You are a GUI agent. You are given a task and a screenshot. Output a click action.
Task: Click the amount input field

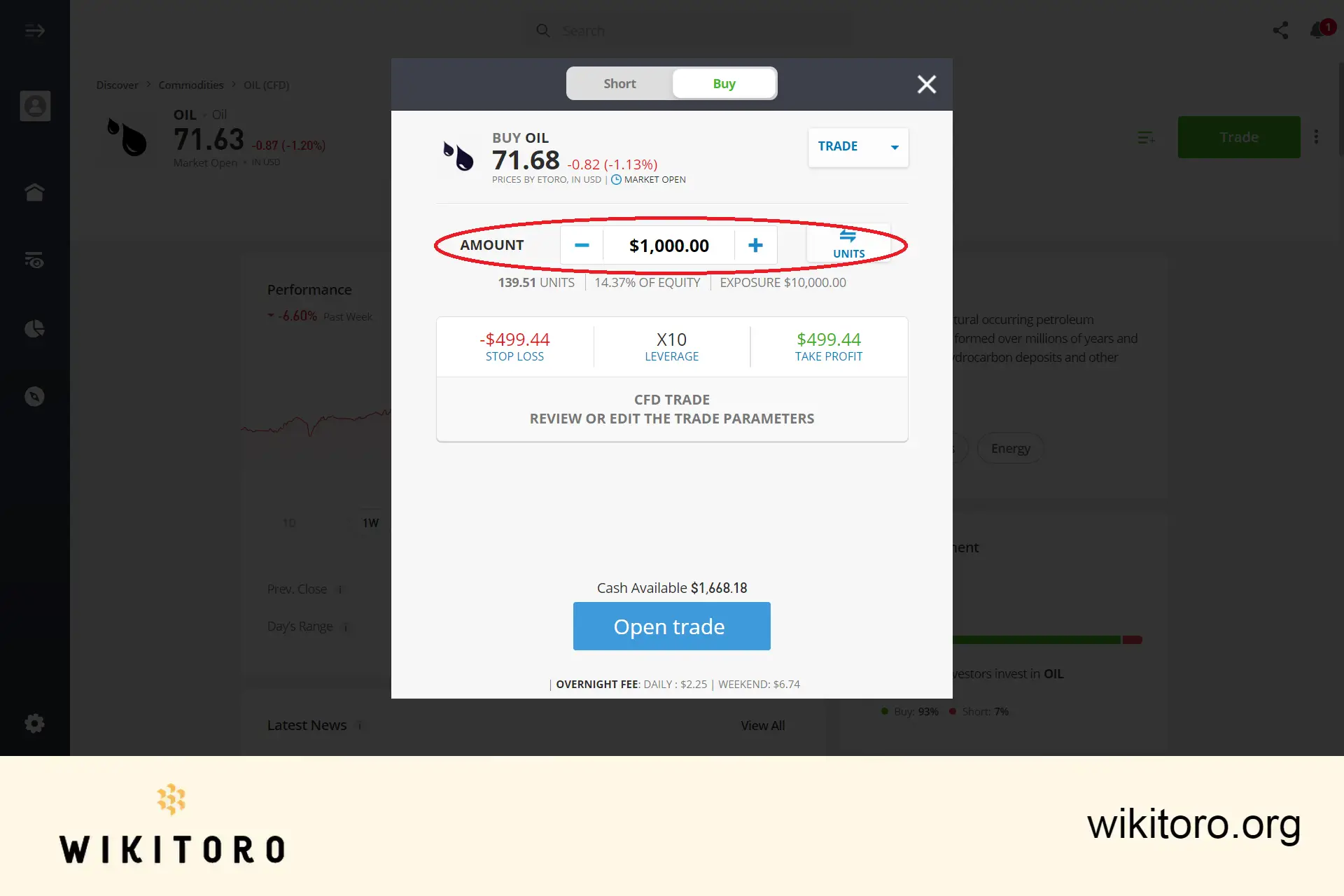pos(668,244)
